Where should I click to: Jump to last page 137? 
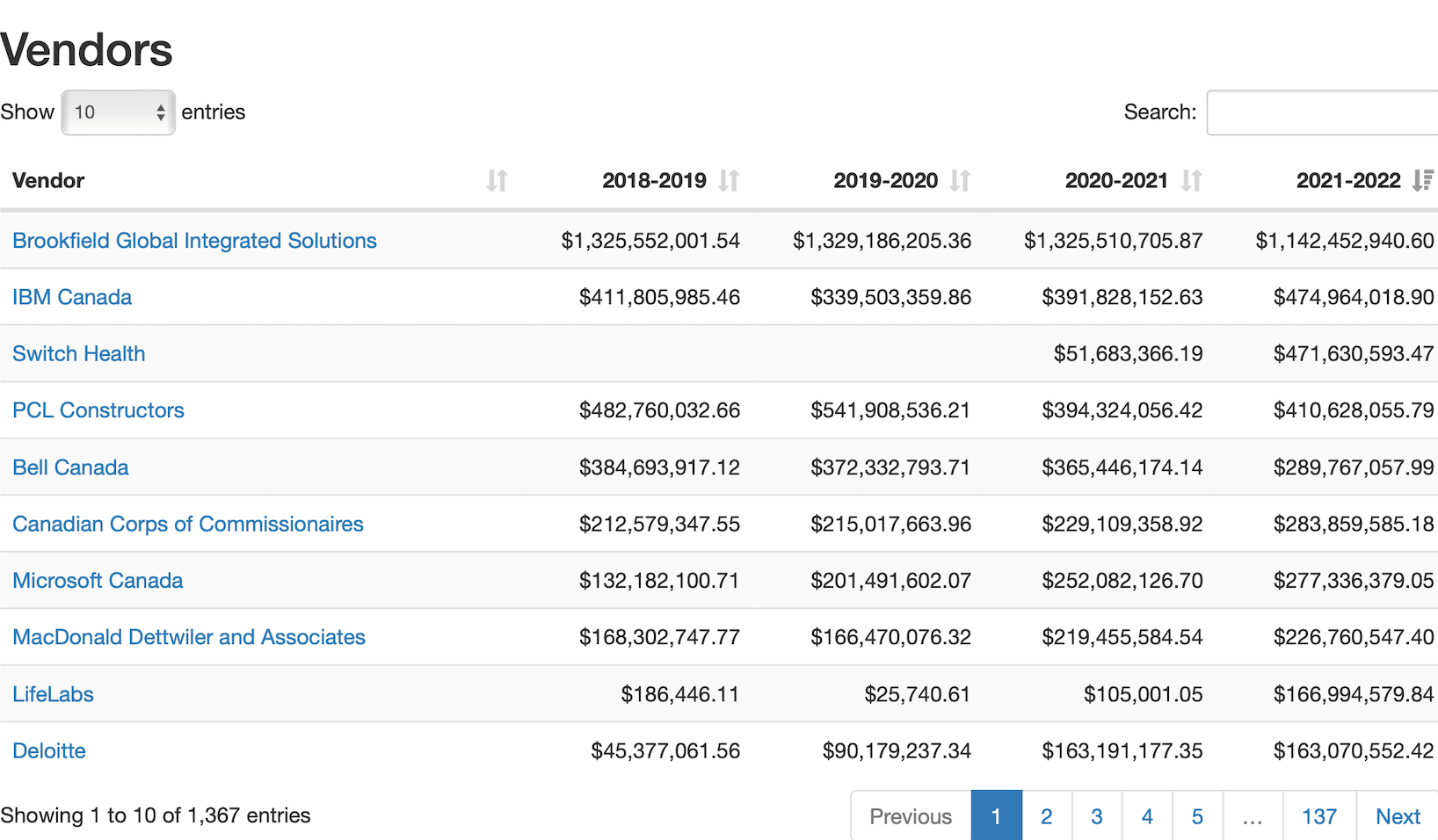pos(1319,816)
